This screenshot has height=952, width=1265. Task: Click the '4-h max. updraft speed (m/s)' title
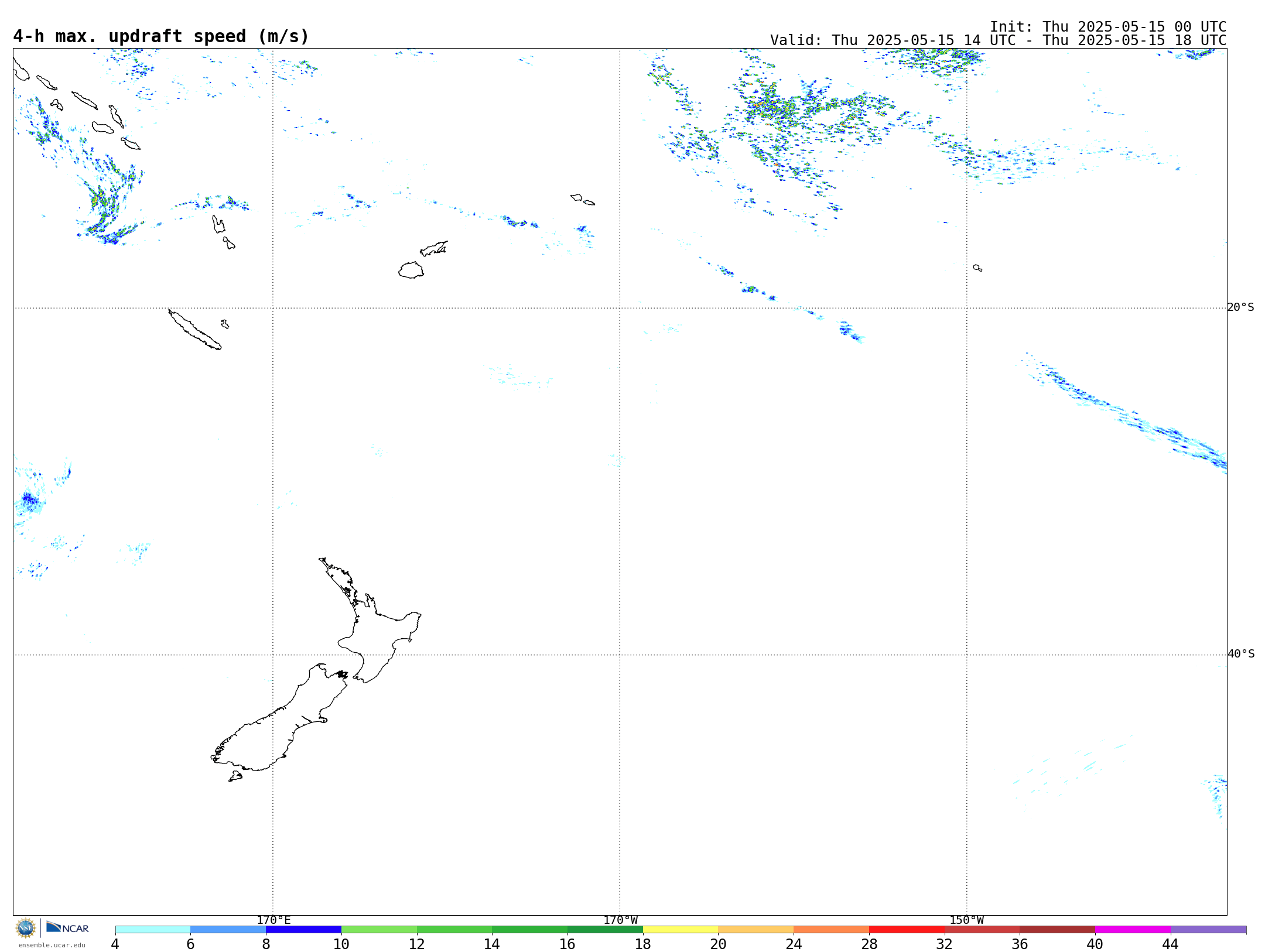pos(161,36)
